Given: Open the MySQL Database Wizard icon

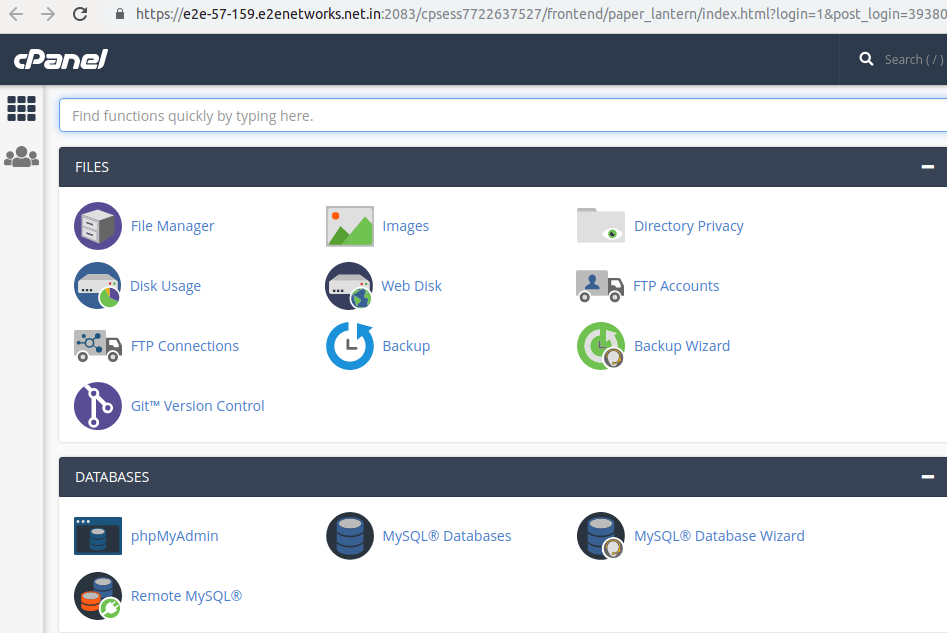Looking at the screenshot, I should 601,536.
